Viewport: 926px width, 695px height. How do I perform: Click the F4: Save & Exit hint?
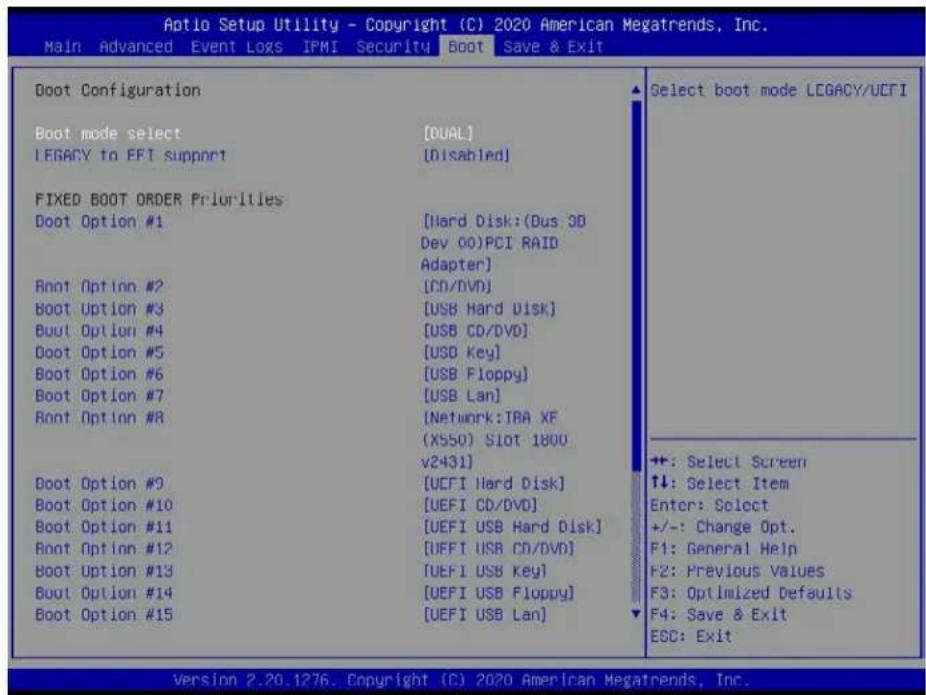point(719,615)
